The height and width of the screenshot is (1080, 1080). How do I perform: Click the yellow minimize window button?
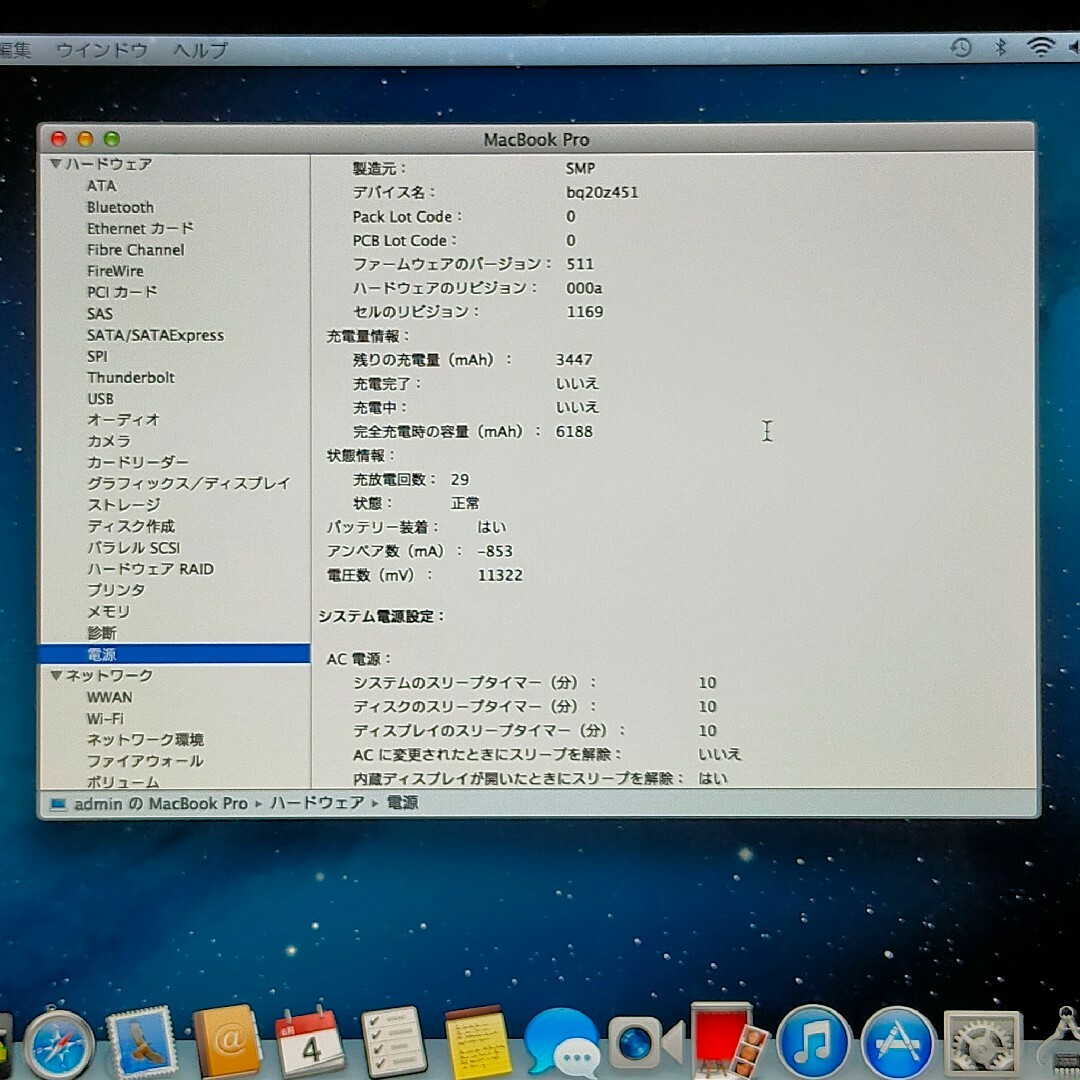point(85,139)
